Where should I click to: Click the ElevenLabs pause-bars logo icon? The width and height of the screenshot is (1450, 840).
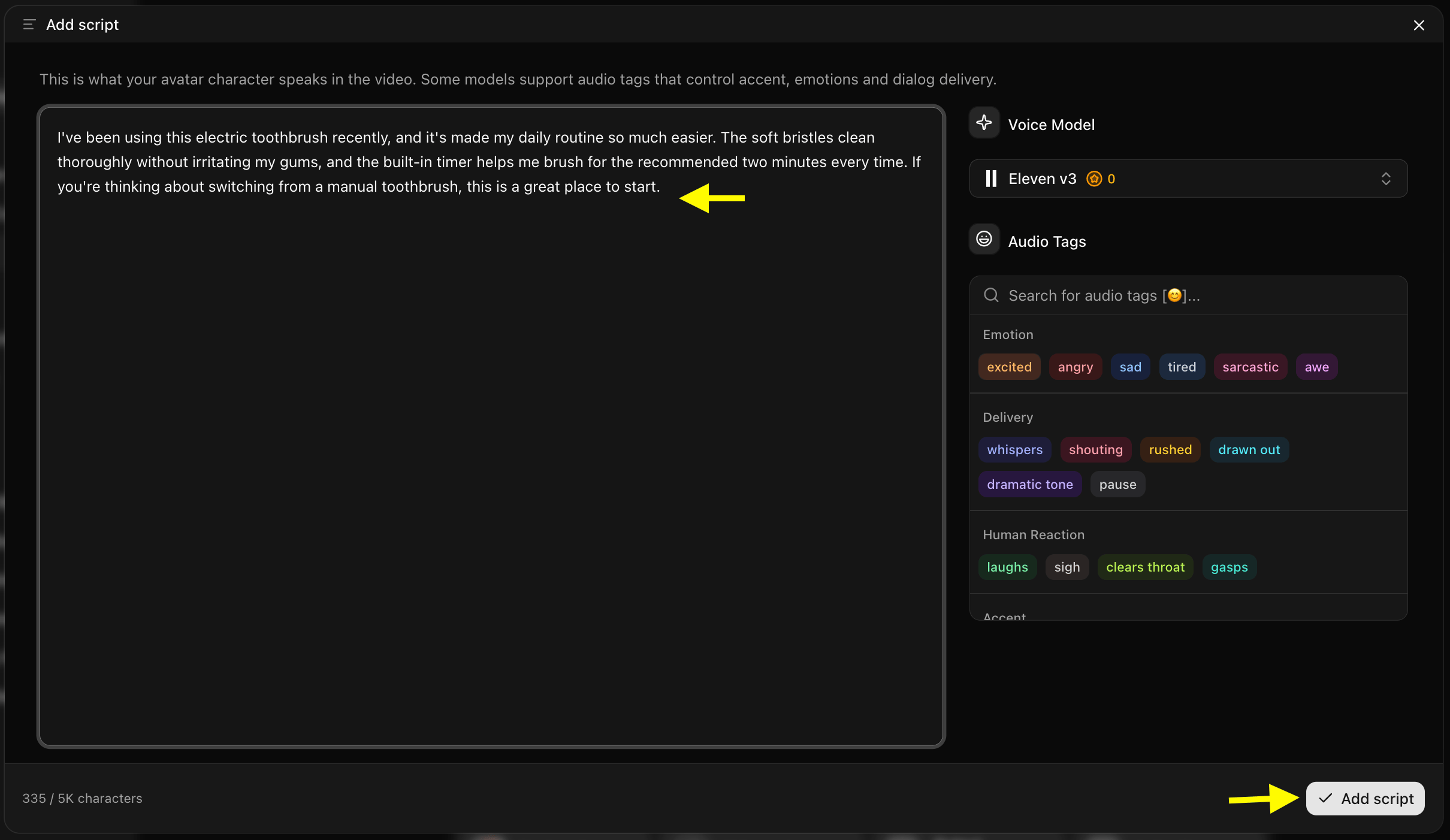(991, 179)
